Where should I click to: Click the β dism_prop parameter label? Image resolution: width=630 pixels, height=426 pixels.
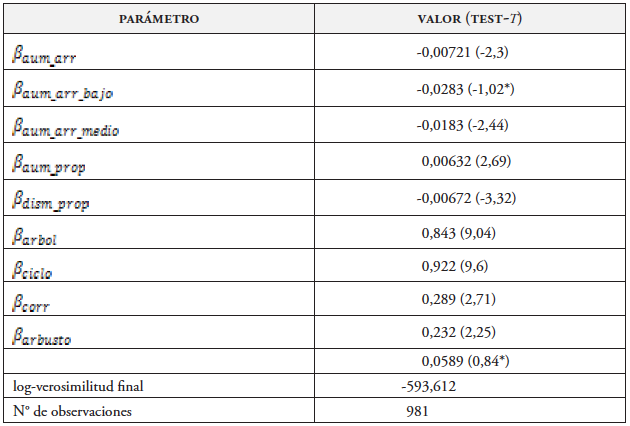[x=51, y=201]
